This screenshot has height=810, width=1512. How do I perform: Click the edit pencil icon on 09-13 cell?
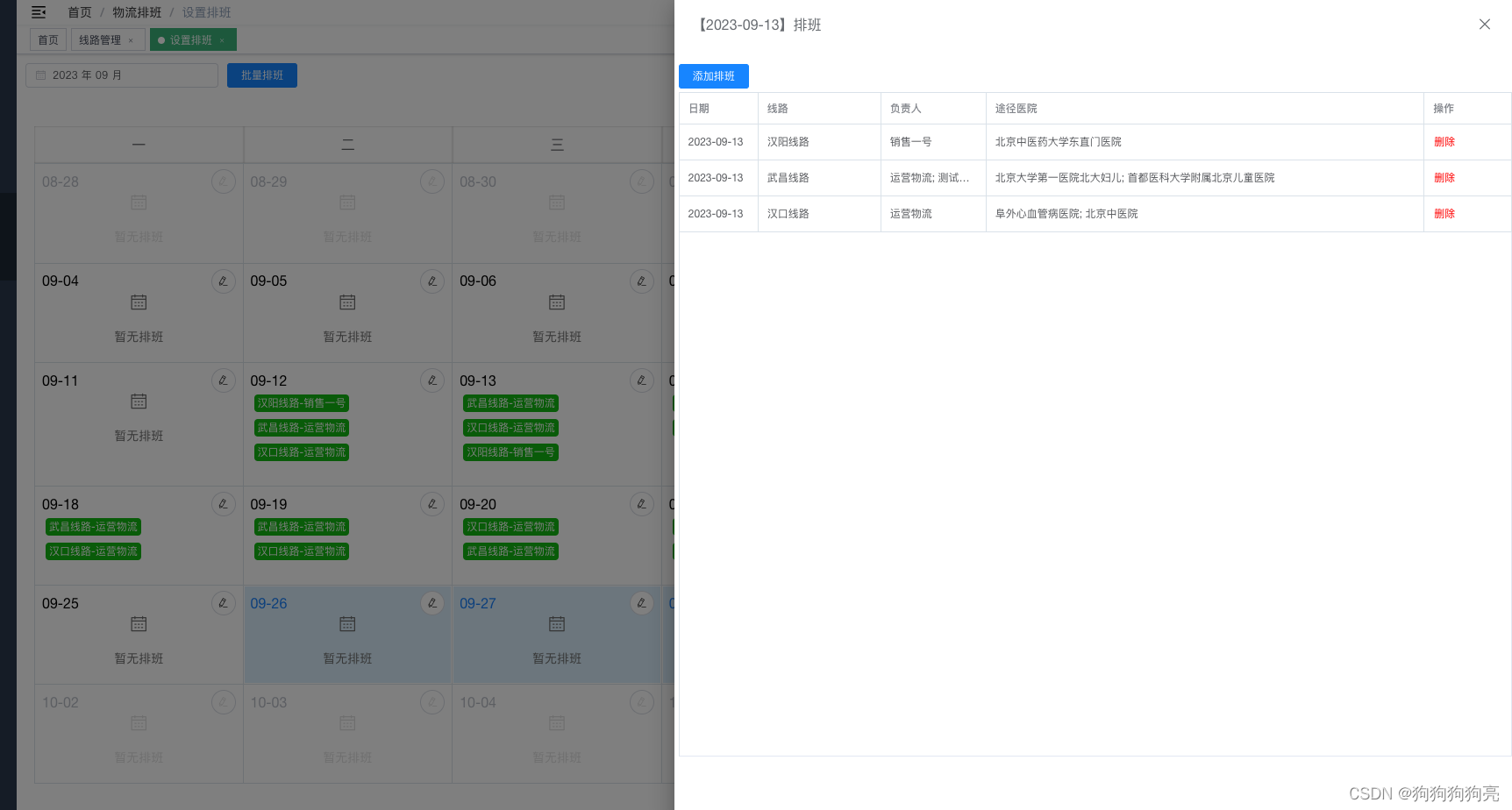pyautogui.click(x=642, y=380)
